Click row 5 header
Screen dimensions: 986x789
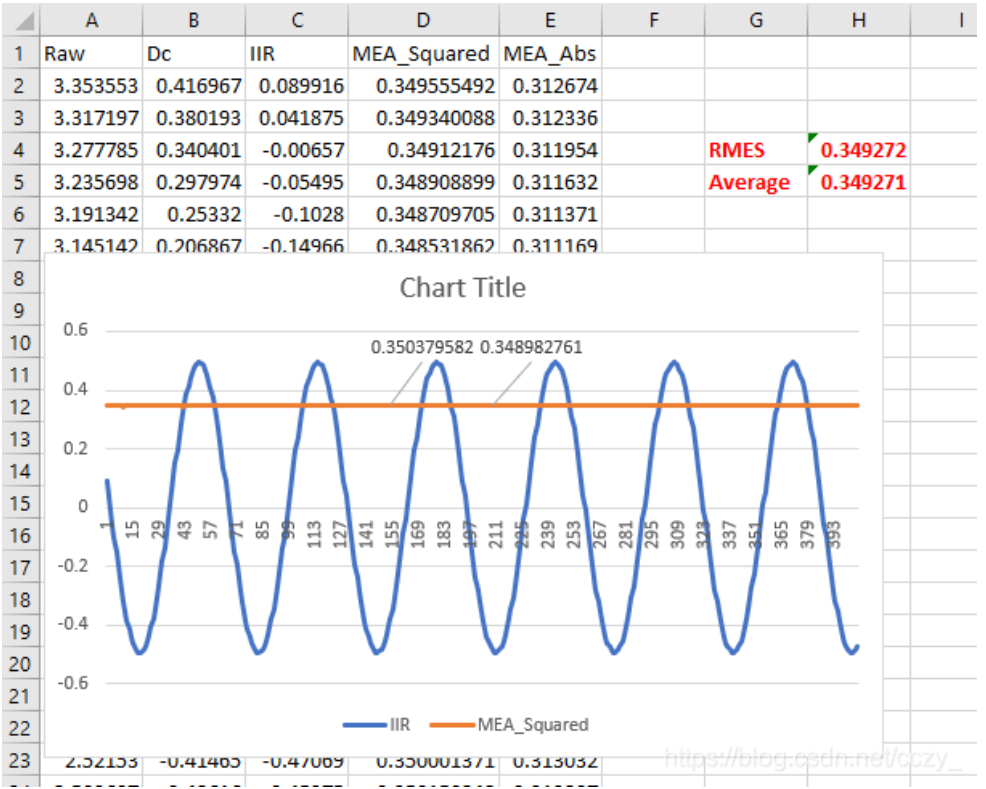pyautogui.click(x=18, y=183)
